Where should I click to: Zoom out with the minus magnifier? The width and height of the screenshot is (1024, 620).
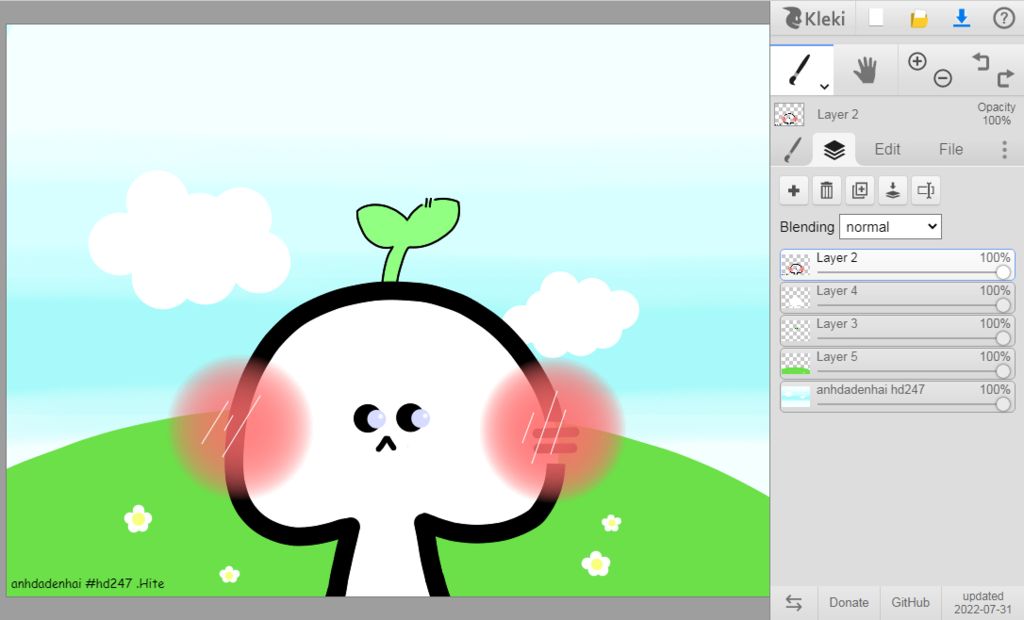942,78
